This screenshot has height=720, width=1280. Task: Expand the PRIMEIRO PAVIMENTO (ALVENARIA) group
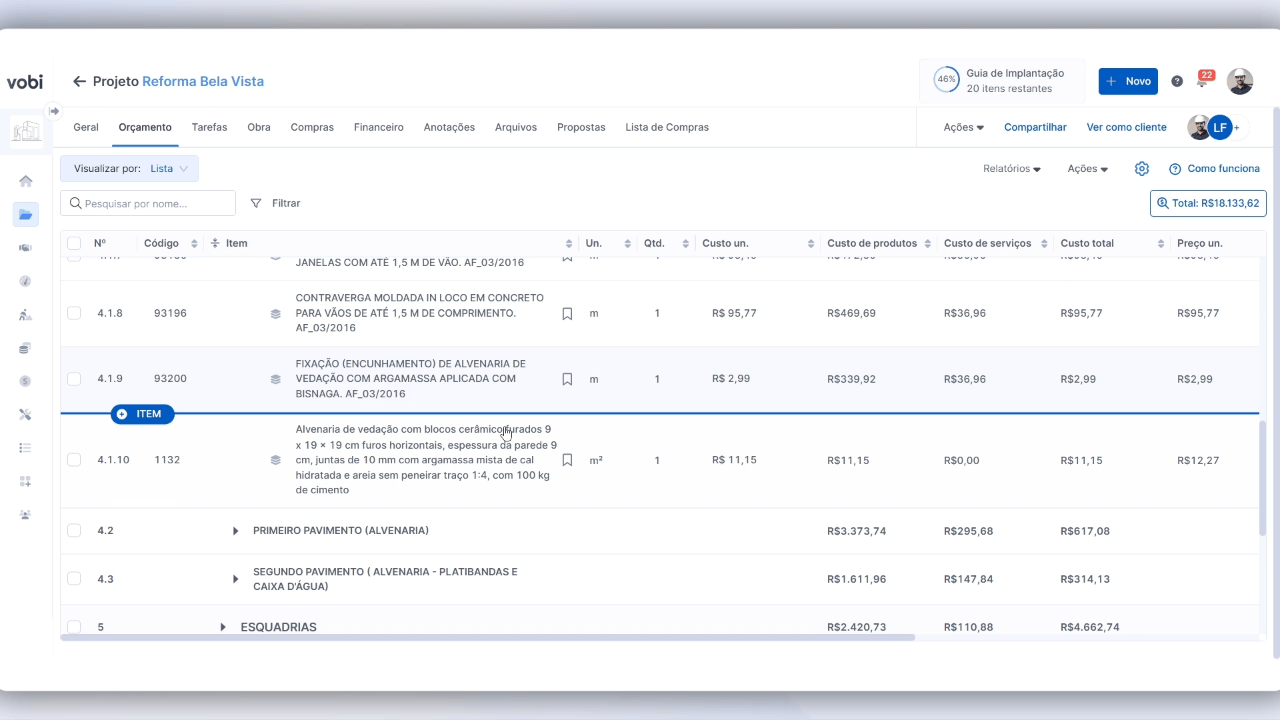(236, 531)
